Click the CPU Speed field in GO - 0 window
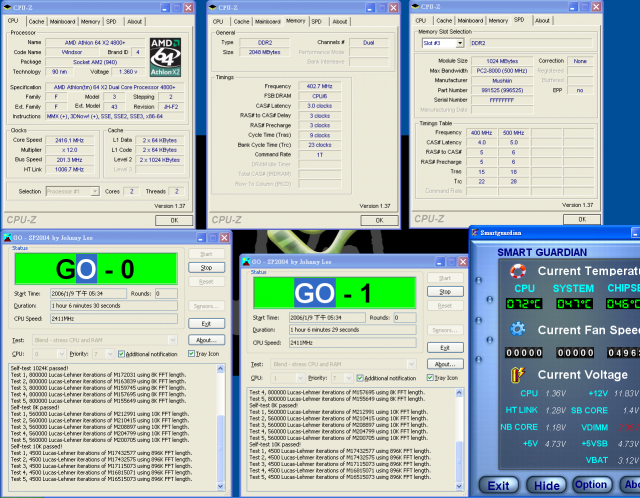 point(113,319)
